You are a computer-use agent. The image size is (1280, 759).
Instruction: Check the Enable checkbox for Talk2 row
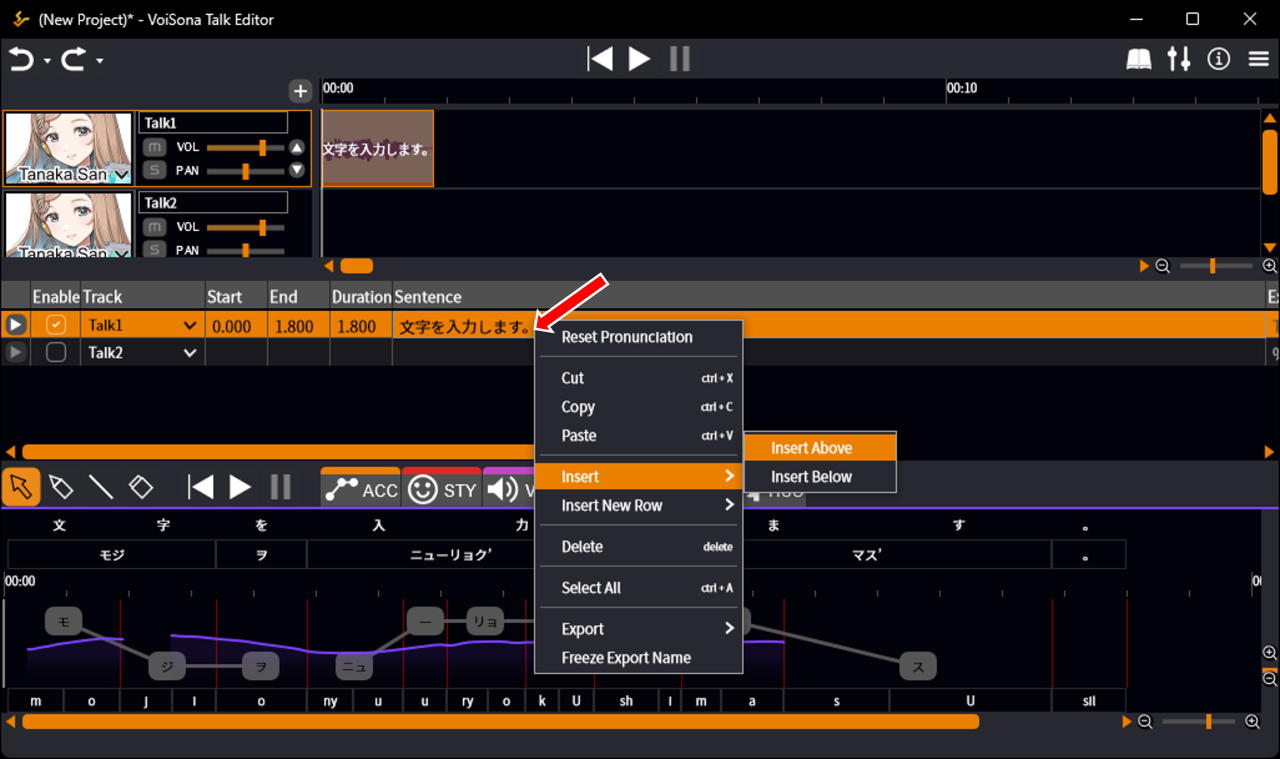[56, 352]
